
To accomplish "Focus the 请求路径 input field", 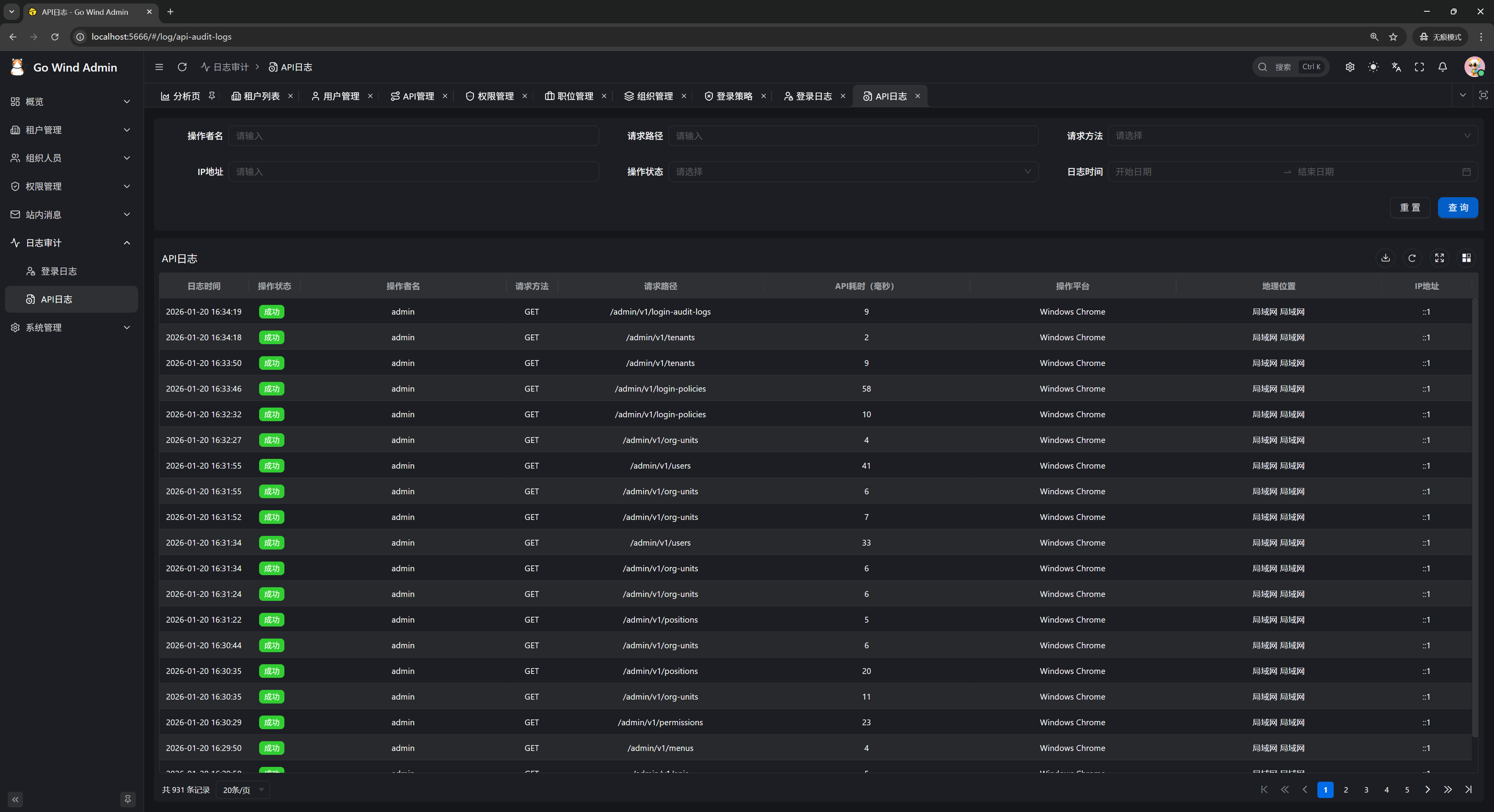I will coord(853,136).
